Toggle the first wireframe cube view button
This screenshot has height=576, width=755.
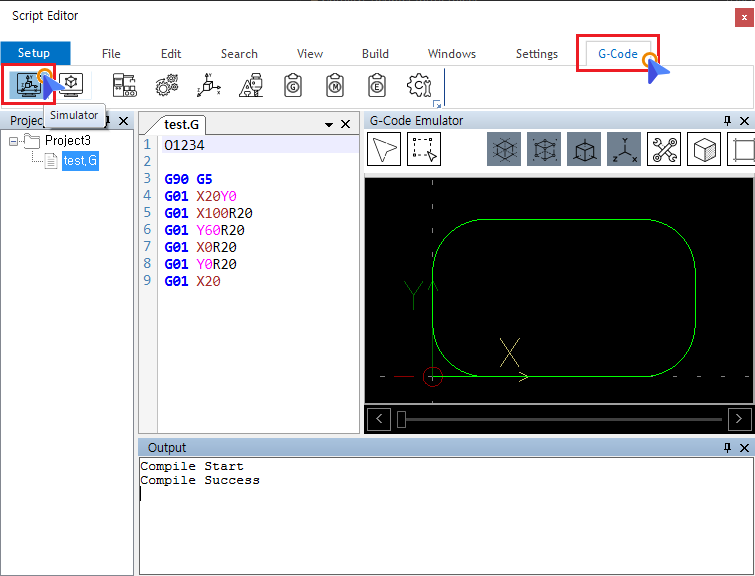click(x=504, y=150)
